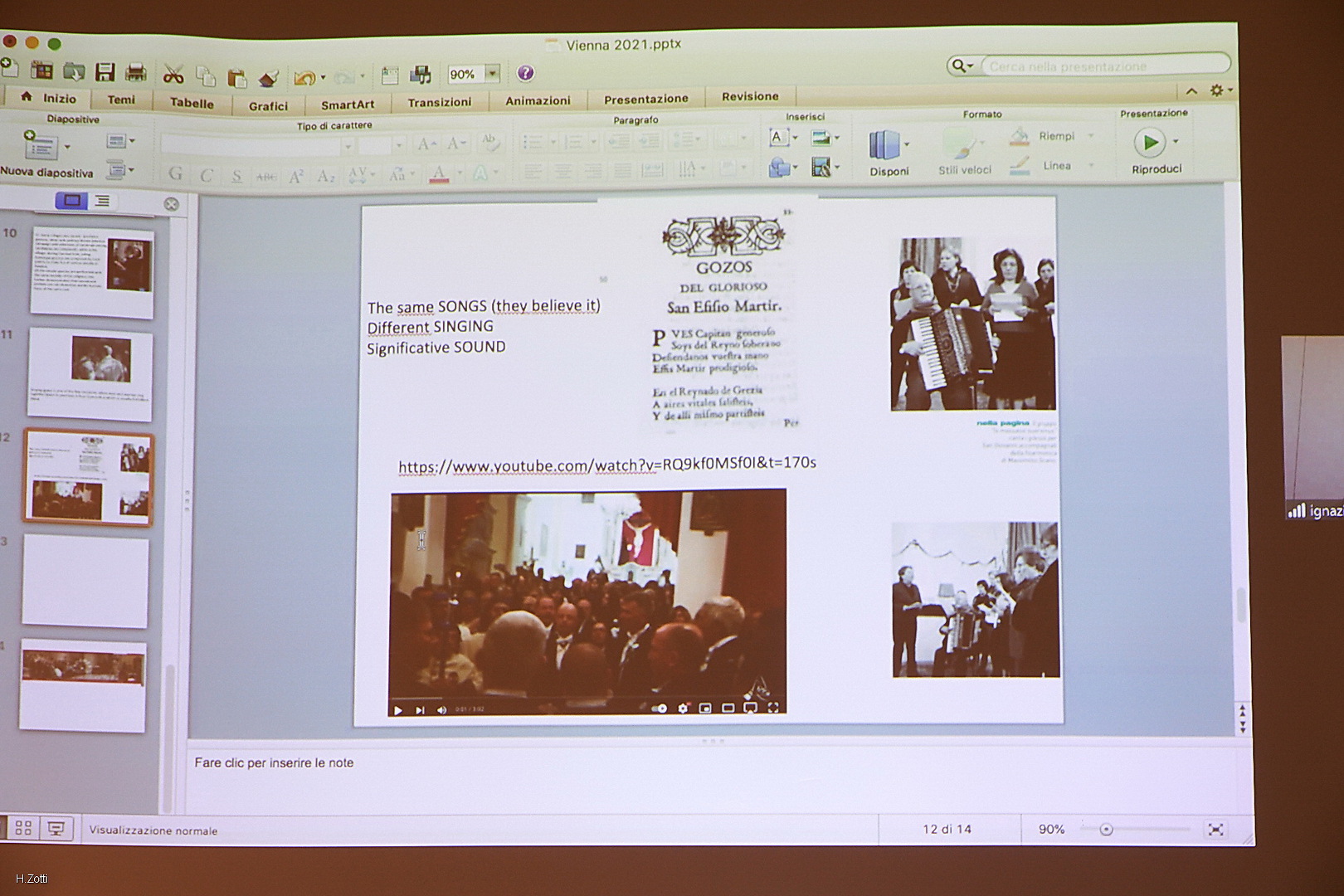The height and width of the screenshot is (896, 1344).
Task: Toggle outline view in the slide pane
Action: [x=102, y=201]
